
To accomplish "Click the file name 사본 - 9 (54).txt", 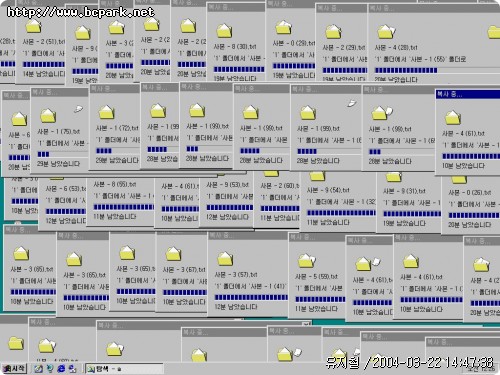I will 328,190.
